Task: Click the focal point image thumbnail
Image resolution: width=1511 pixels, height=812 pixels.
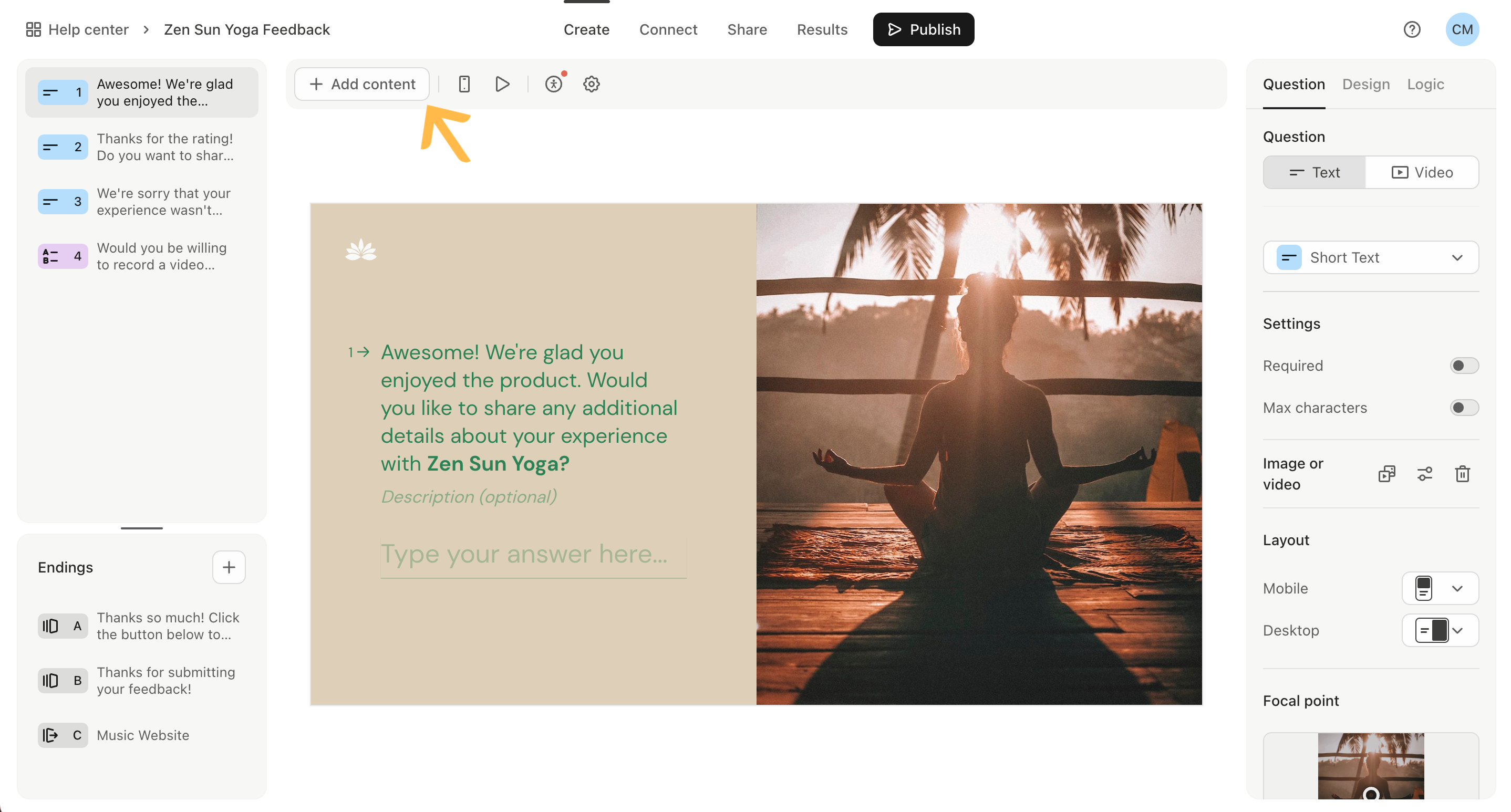Action: (1371, 766)
